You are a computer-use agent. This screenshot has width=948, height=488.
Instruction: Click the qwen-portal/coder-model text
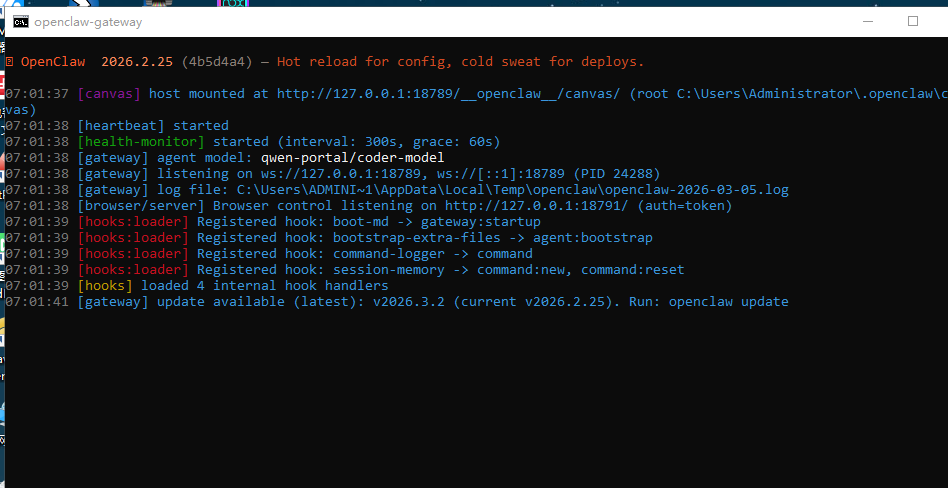point(352,158)
